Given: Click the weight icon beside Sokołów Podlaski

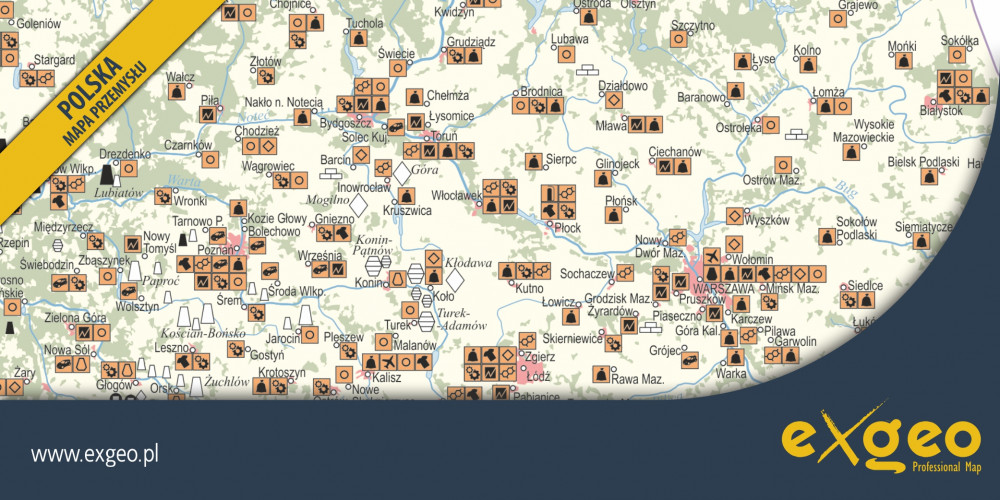Looking at the screenshot, I should click(827, 237).
